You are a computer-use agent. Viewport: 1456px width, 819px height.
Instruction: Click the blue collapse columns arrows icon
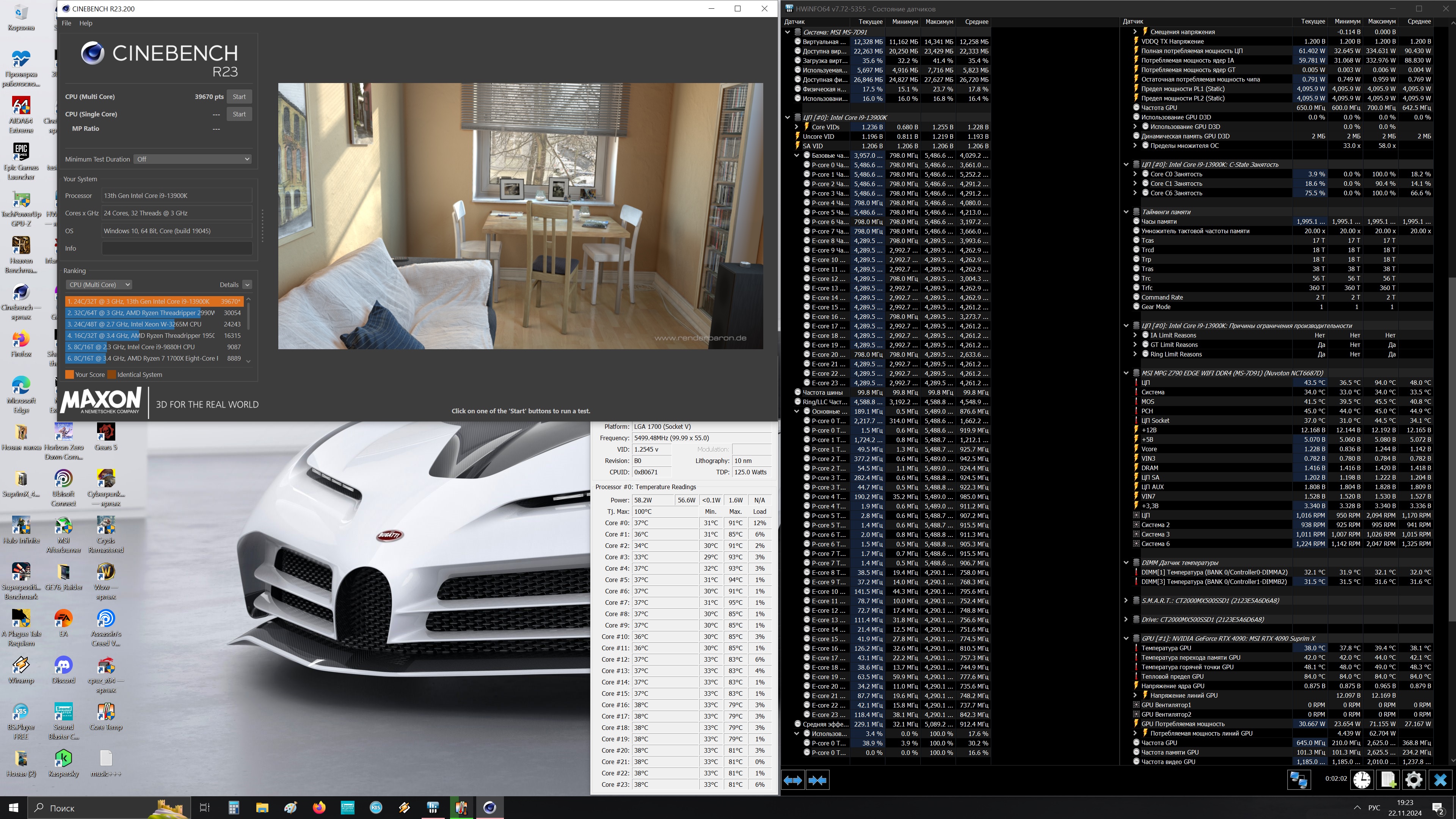[x=817, y=780]
